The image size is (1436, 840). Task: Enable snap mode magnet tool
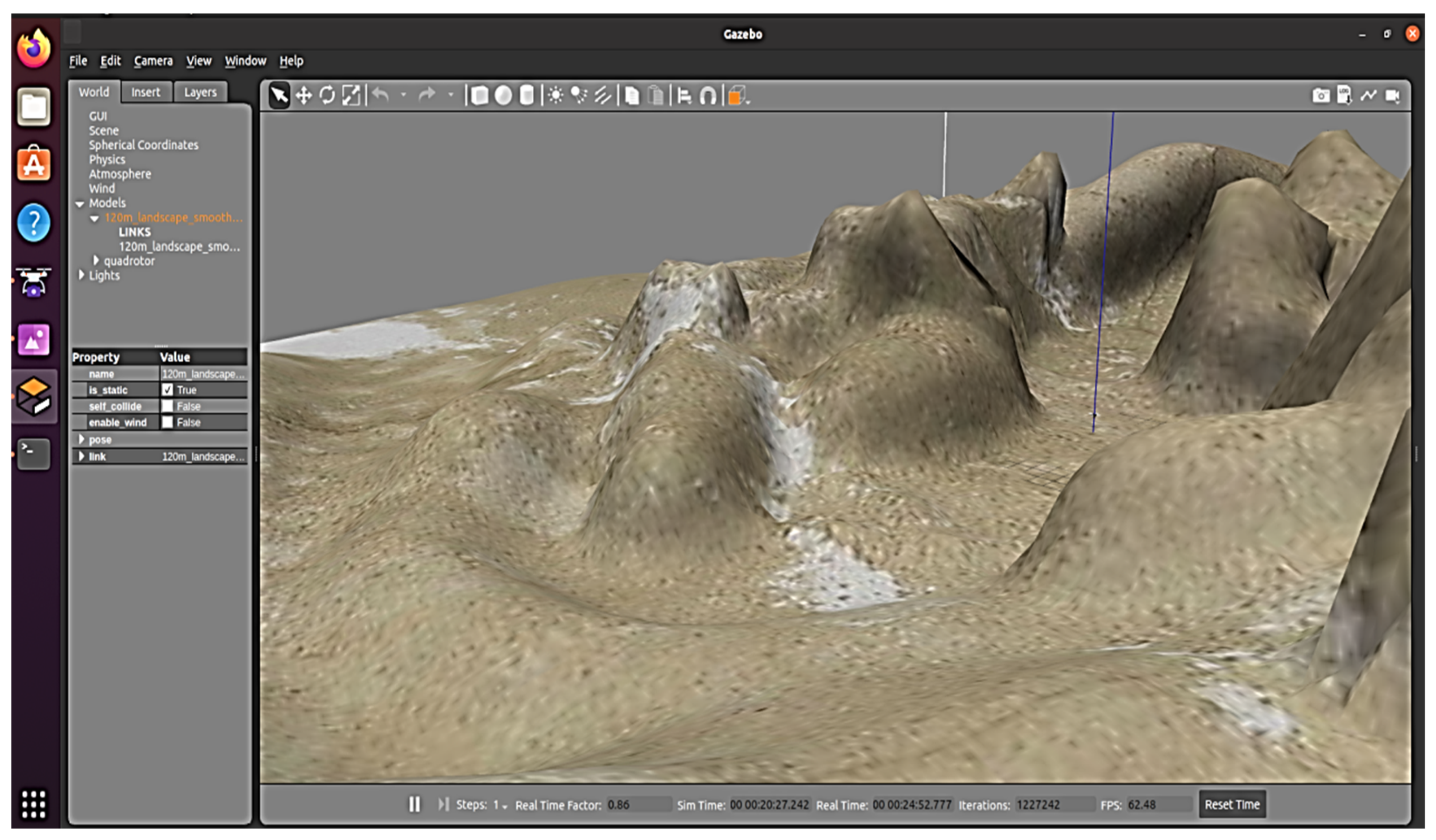point(707,96)
